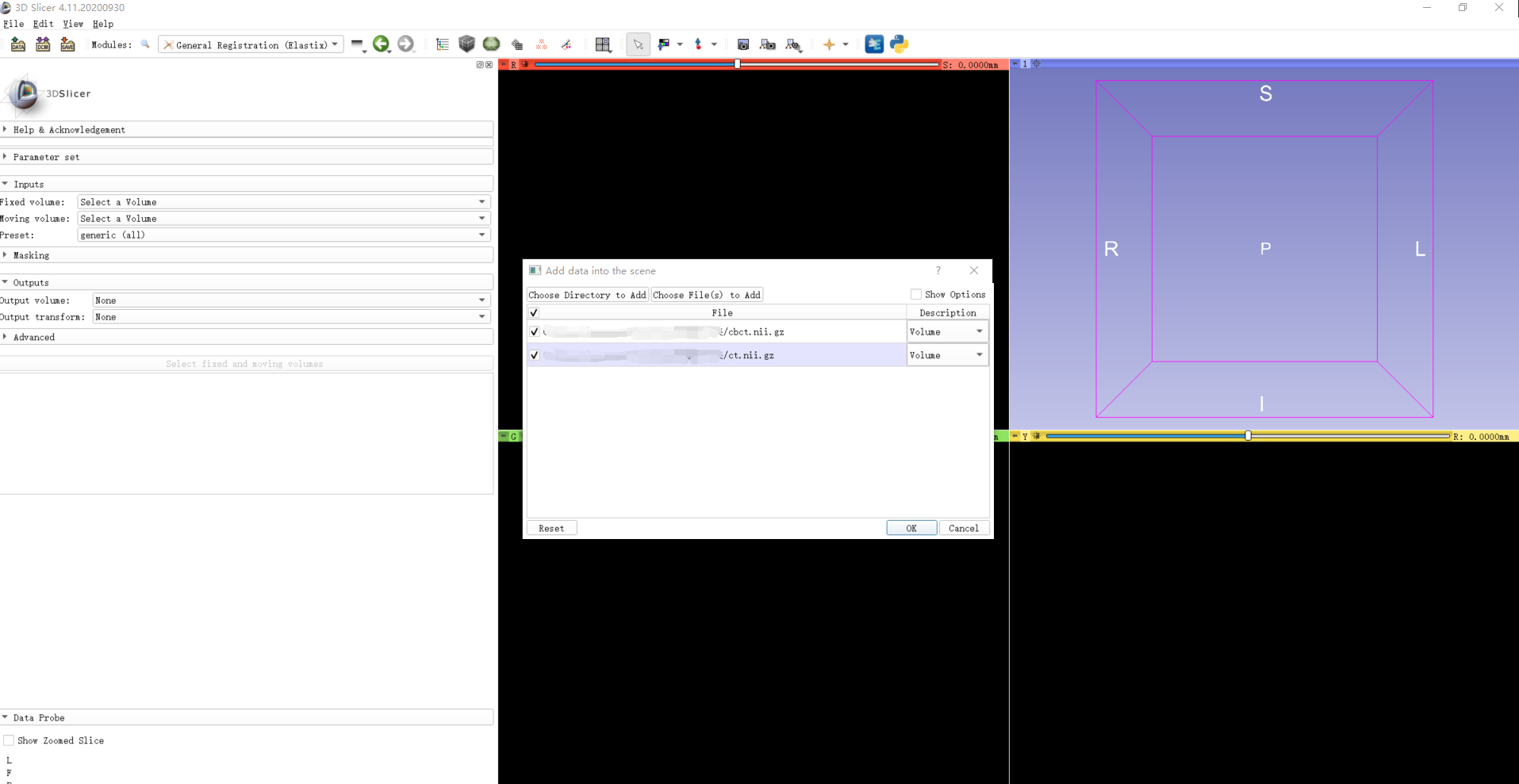Open the File menu

[13, 24]
